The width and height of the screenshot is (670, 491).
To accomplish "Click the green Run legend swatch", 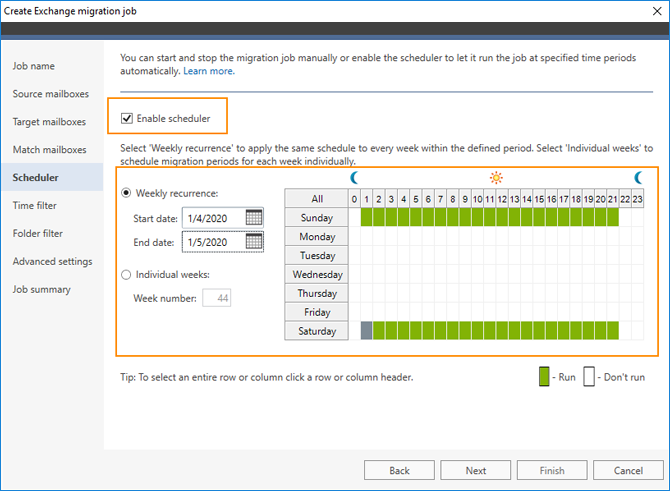I will pyautogui.click(x=544, y=376).
